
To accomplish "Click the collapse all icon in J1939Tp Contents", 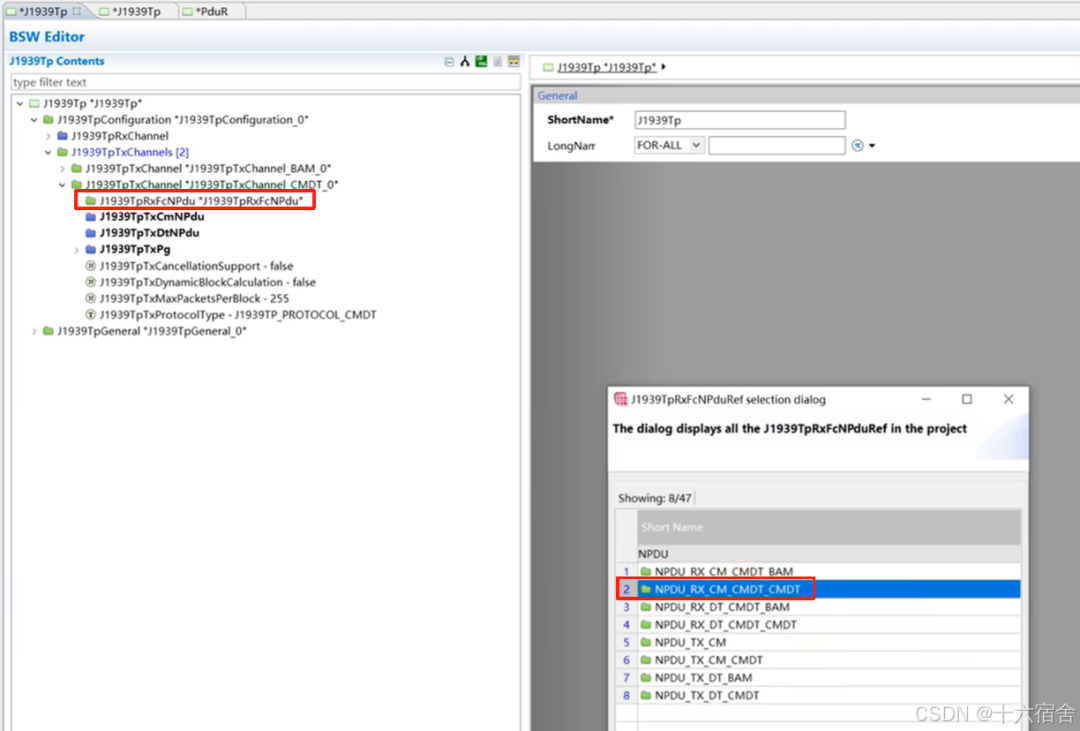I will [x=449, y=62].
